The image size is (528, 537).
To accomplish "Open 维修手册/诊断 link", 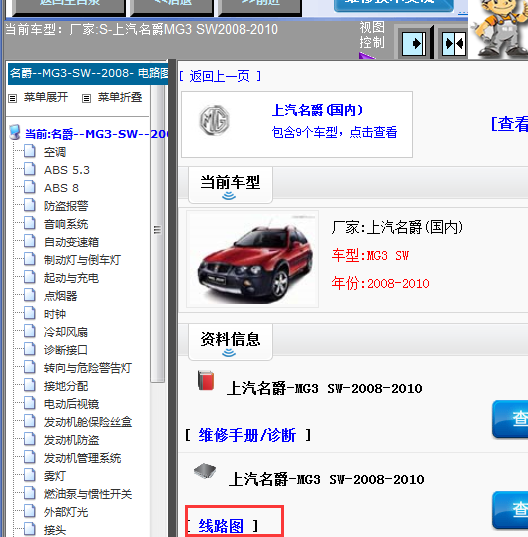I will 247,435.
